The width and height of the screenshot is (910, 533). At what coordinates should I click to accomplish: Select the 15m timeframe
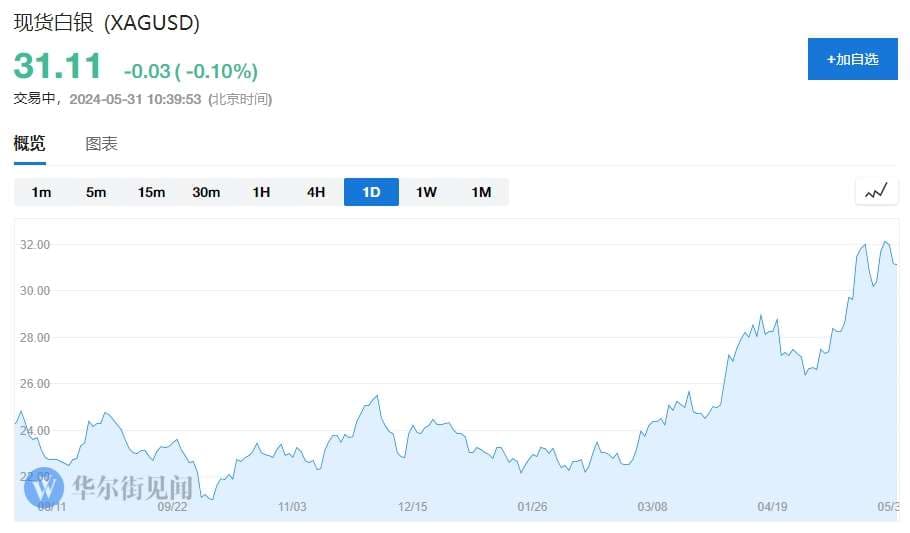coord(151,192)
